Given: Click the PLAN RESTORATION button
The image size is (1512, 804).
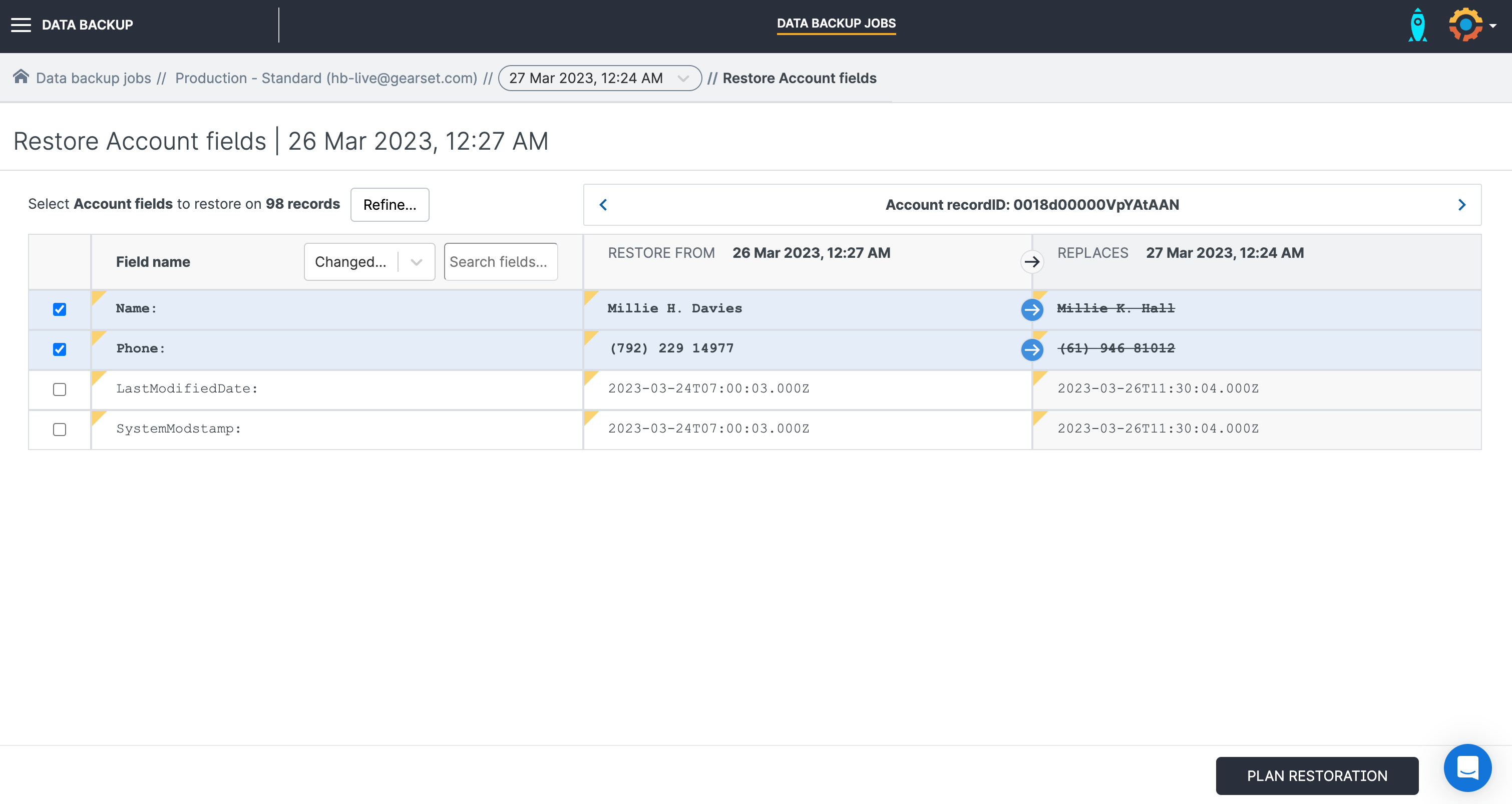Looking at the screenshot, I should coord(1317,775).
